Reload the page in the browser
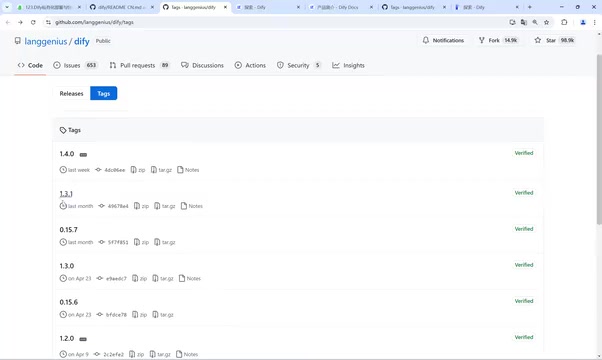The image size is (602, 360). pyautogui.click(x=33, y=22)
